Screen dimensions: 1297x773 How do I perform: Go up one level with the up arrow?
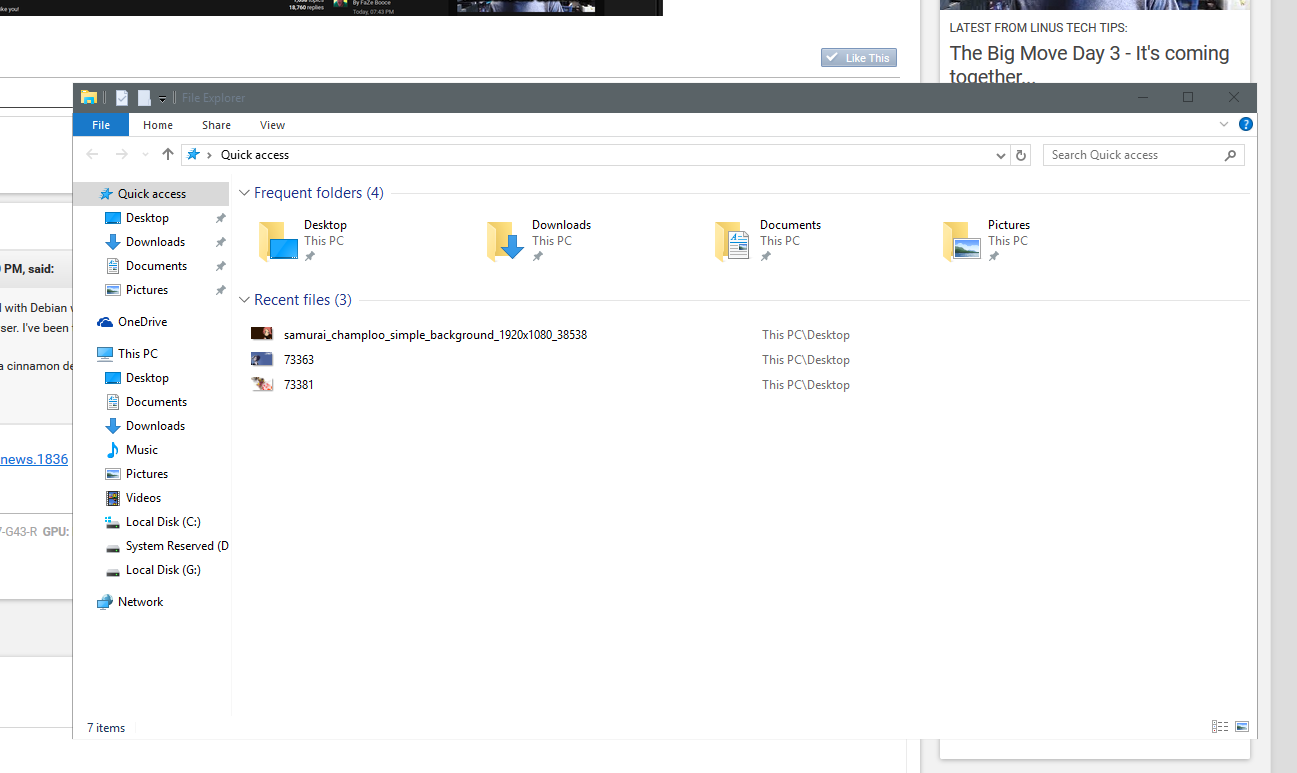167,154
